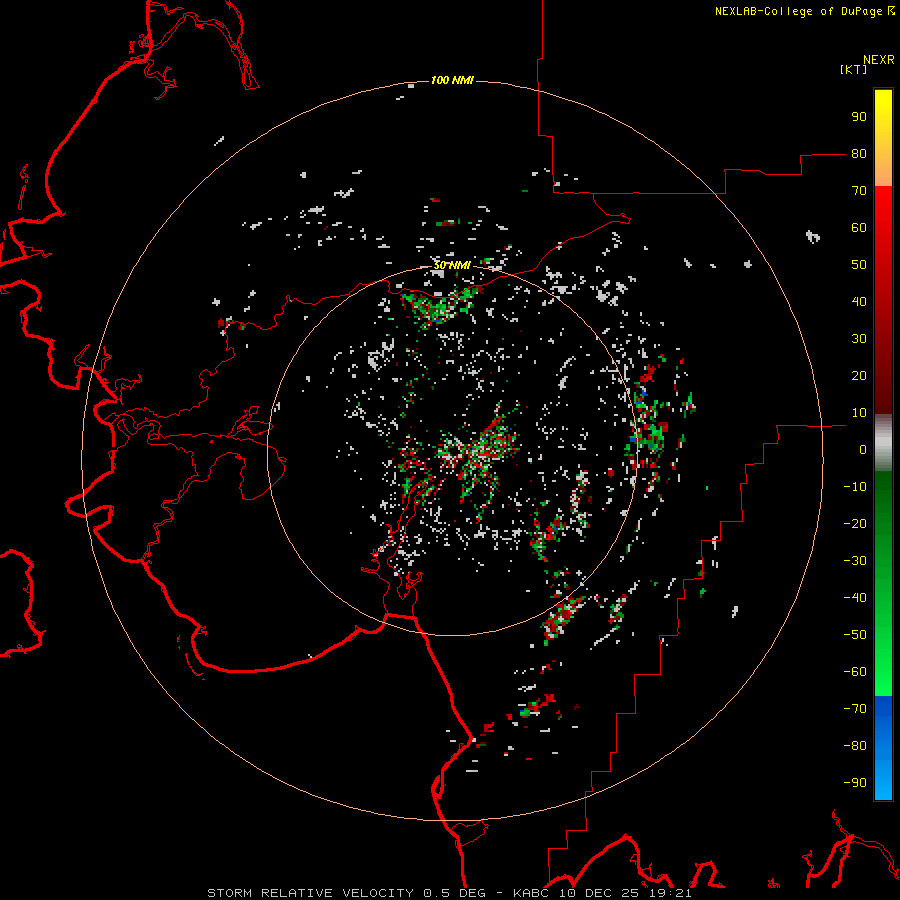Click the 10 knot scale label

[859, 413]
